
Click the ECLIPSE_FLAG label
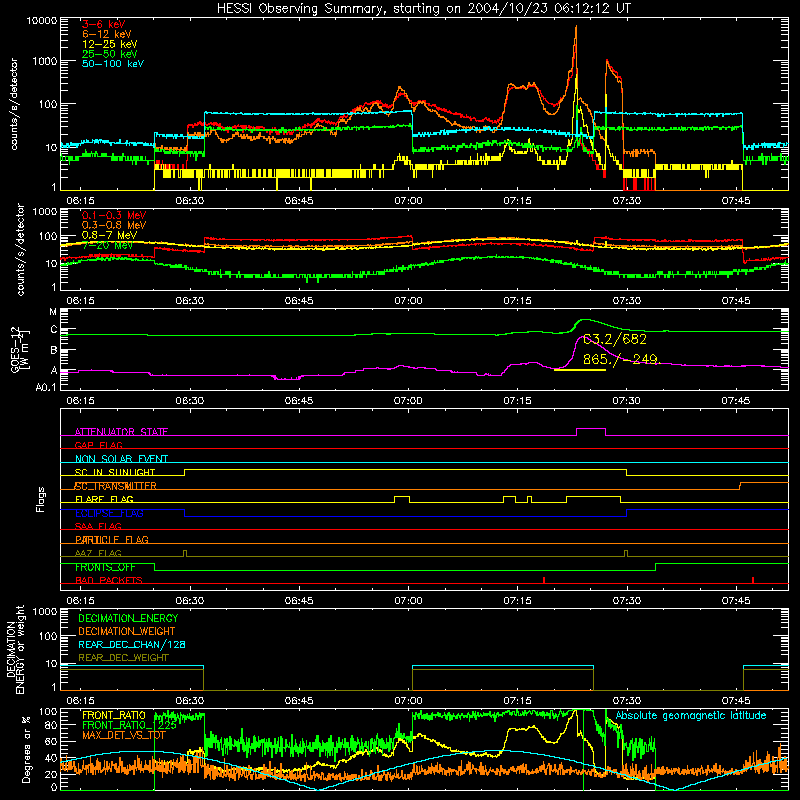tap(109, 513)
